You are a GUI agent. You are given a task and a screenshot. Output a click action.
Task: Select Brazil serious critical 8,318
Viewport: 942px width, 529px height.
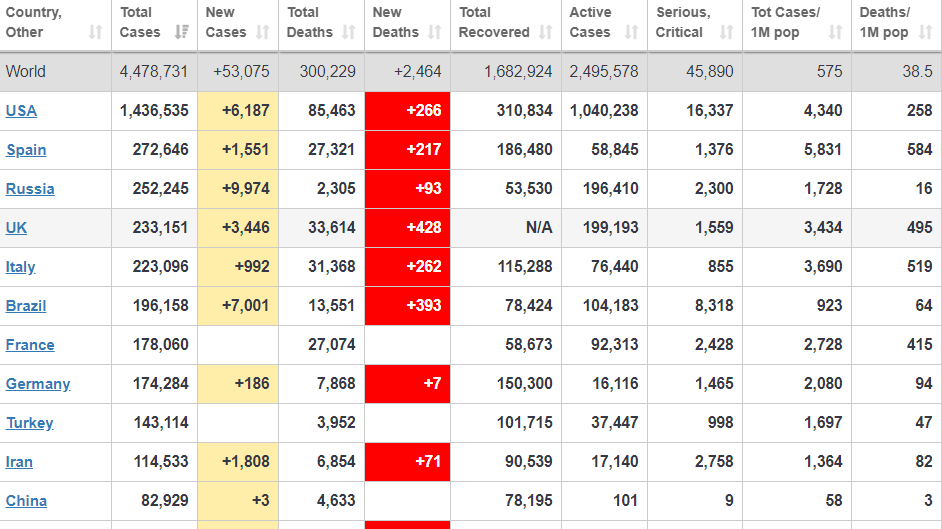(714, 306)
